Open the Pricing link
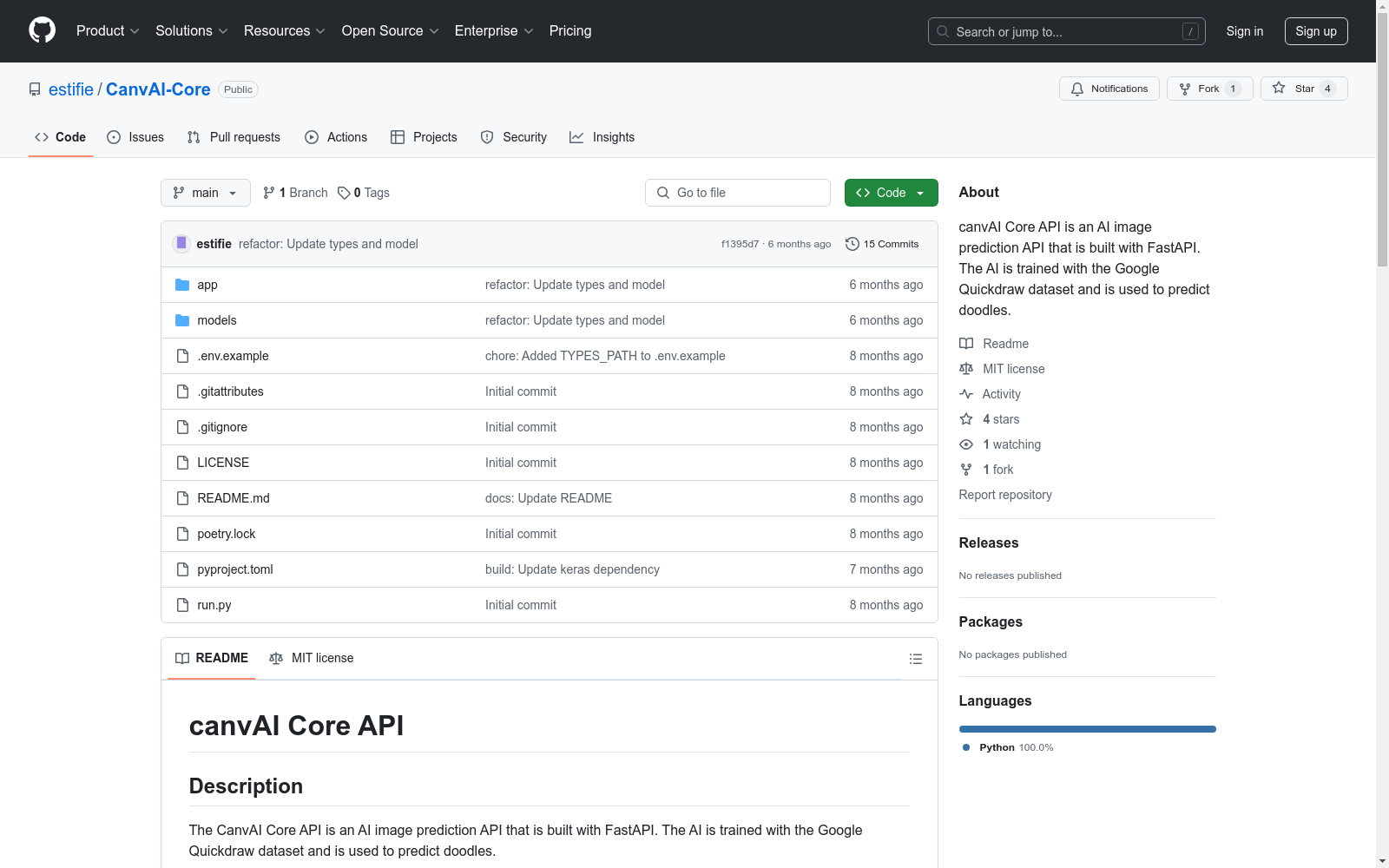The height and width of the screenshot is (868, 1389). pos(570,30)
